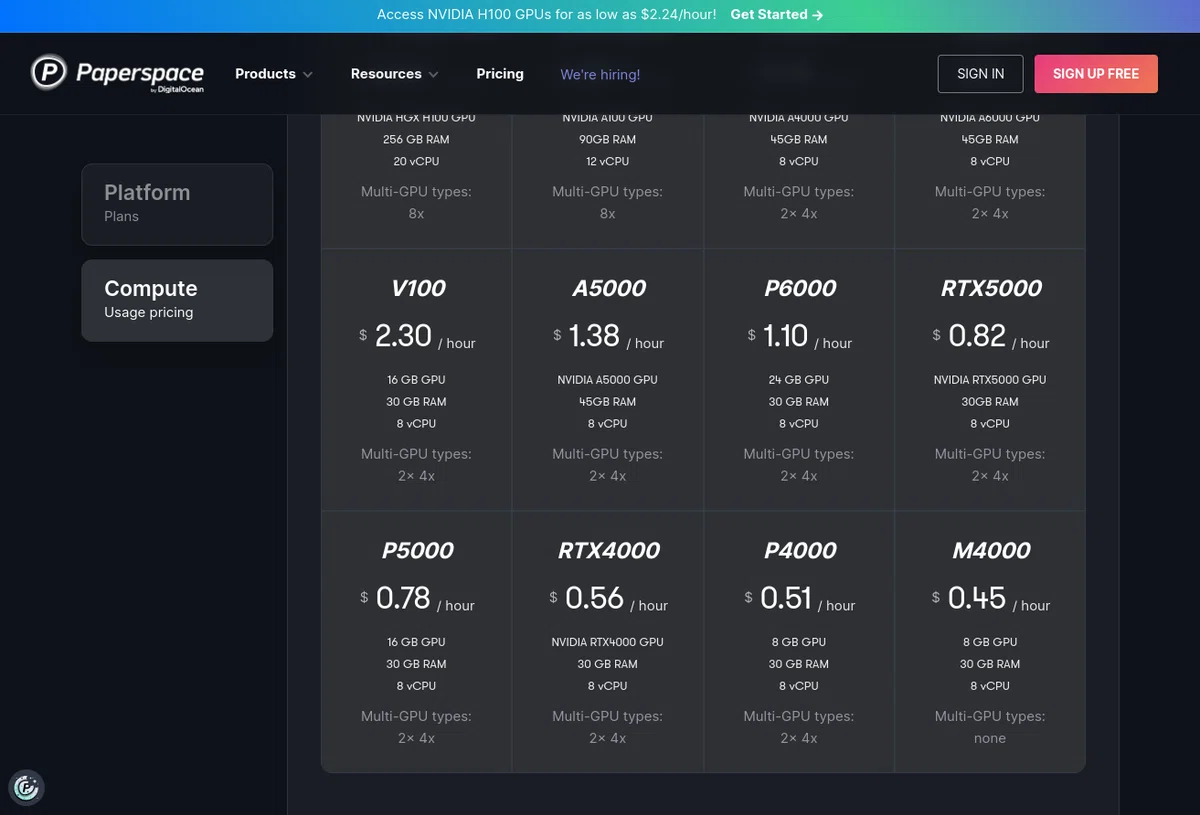Click the 90GB RAM spec text

tap(608, 140)
